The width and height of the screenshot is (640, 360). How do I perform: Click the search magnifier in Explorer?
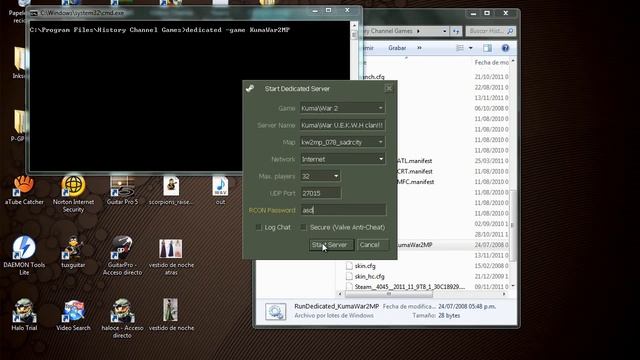click(x=510, y=31)
